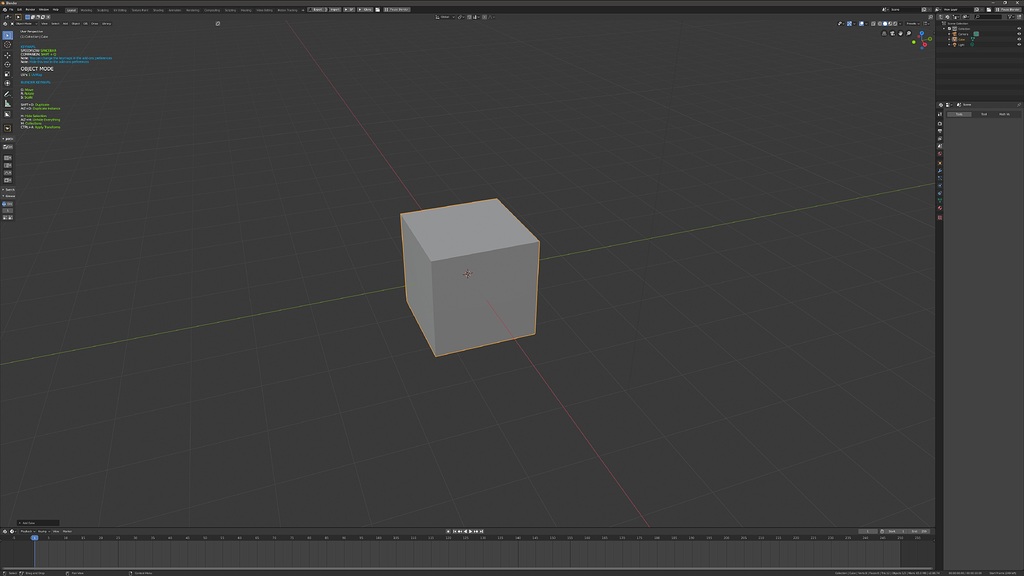This screenshot has height=576, width=1024.
Task: Open the Render menu
Action: point(31,10)
